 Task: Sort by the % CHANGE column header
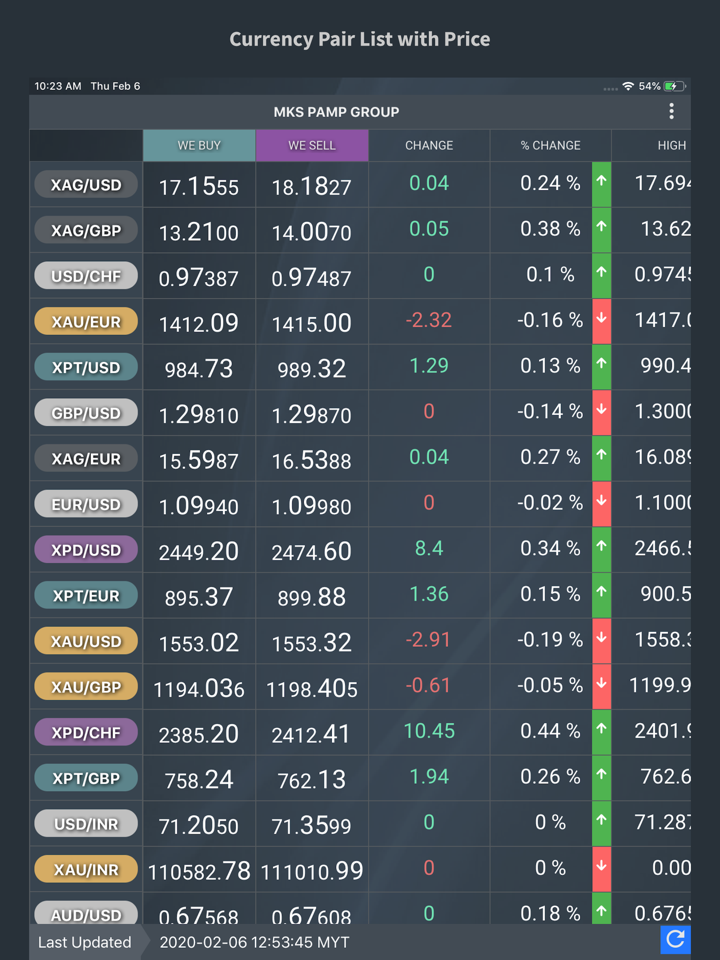(x=550, y=146)
